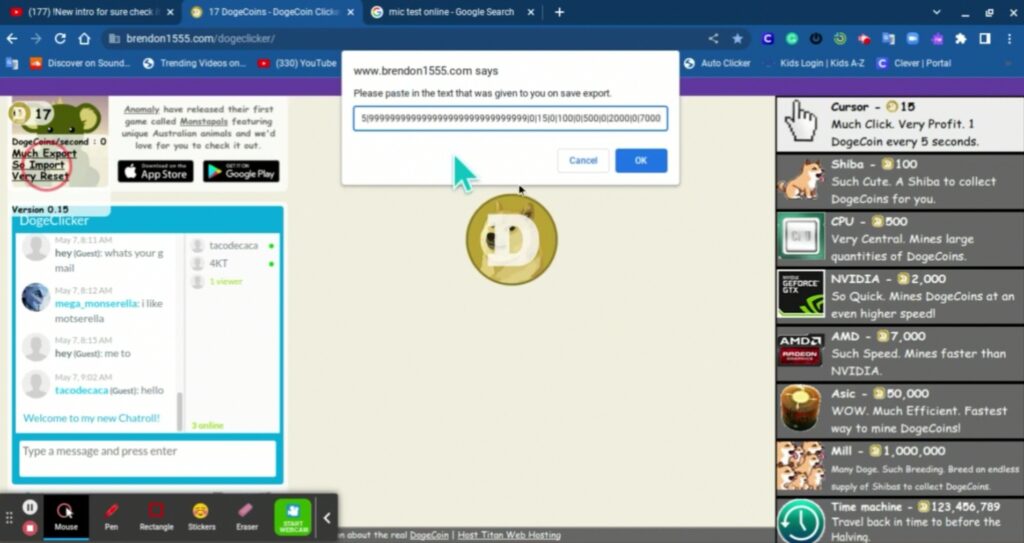Close the YouTube New intro tab

click(x=170, y=12)
